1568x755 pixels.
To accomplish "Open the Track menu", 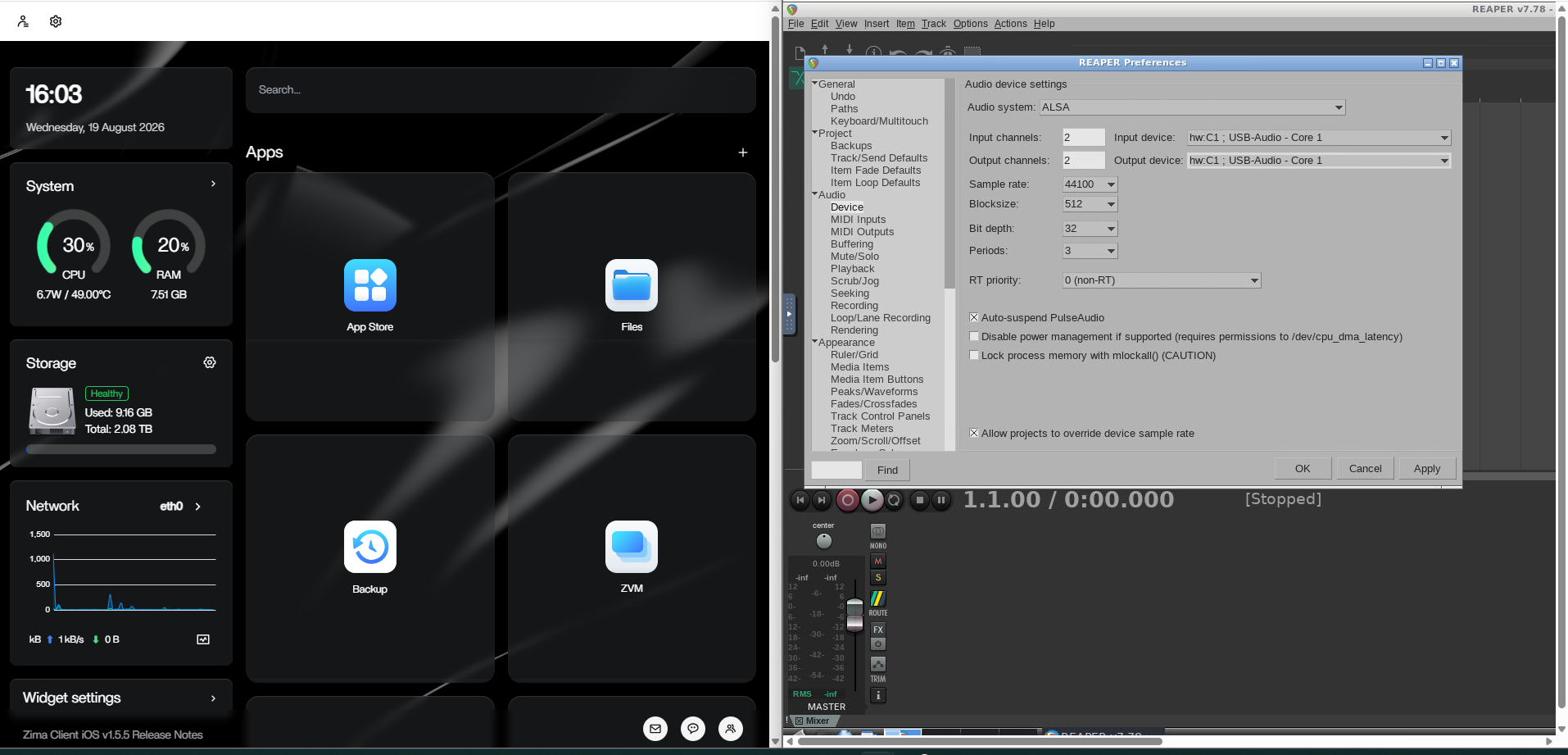I will tap(933, 24).
